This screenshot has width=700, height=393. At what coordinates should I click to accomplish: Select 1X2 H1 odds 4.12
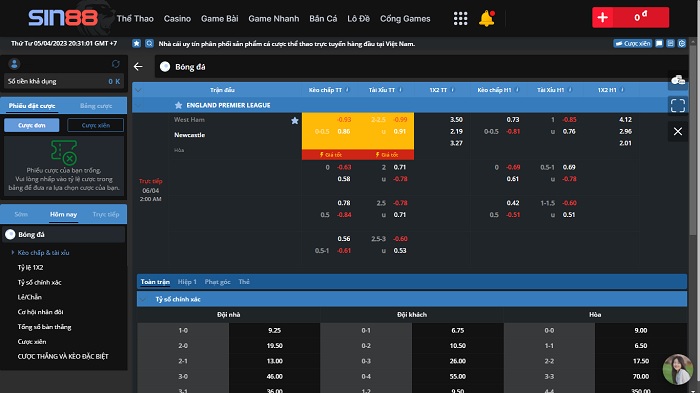(625, 120)
